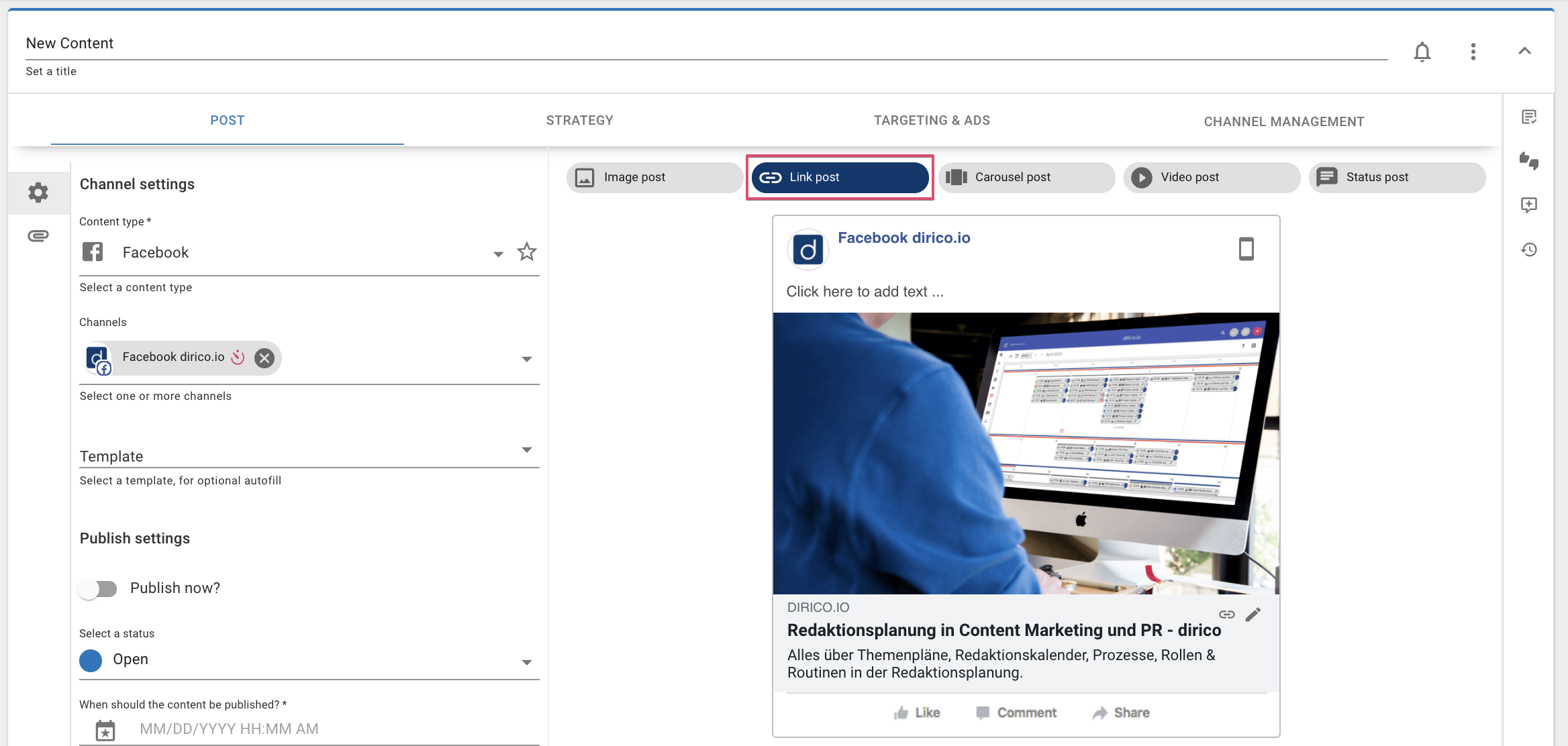Click the link icon in link preview

1226,615
